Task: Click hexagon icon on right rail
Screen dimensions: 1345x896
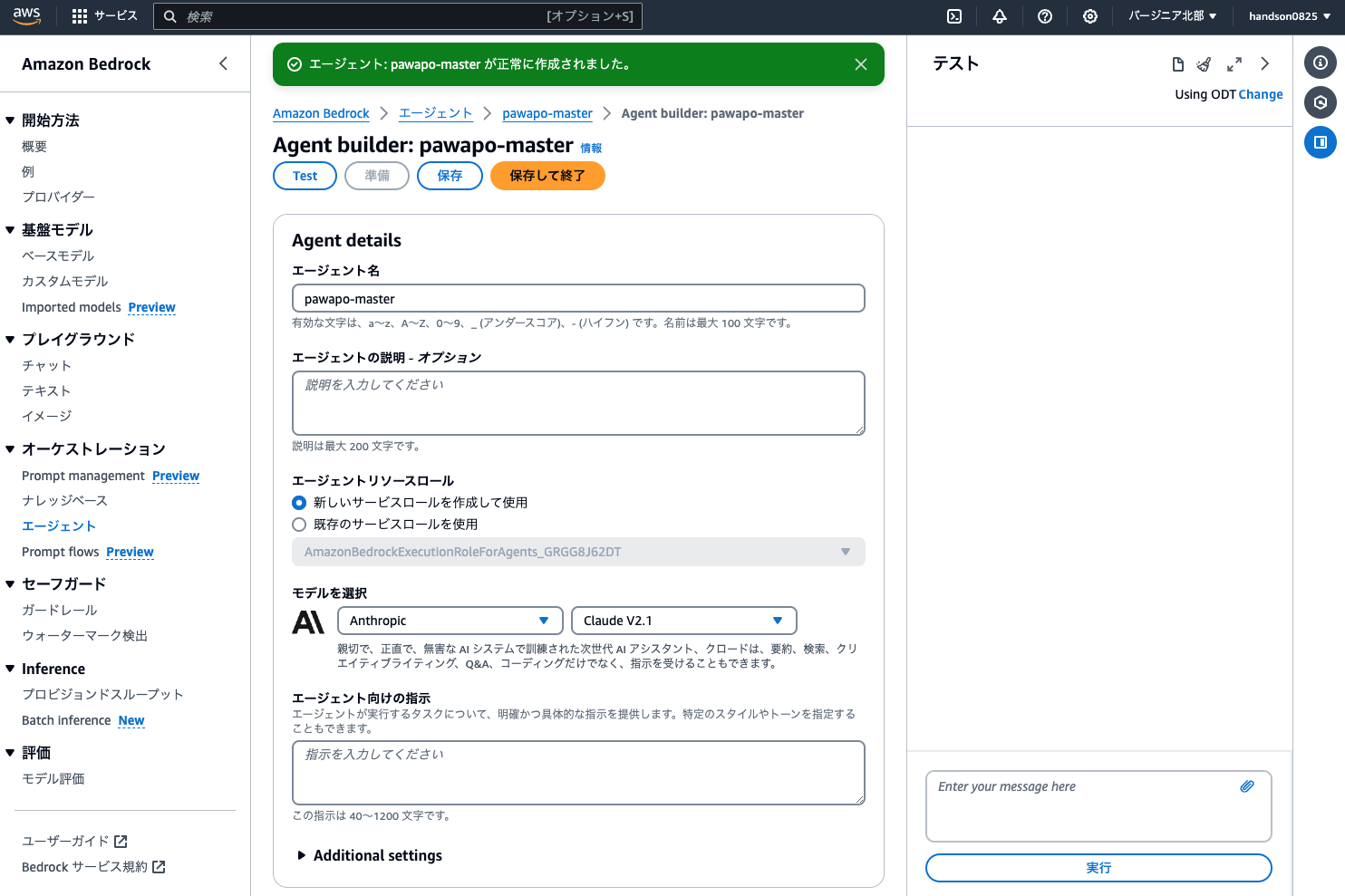Action: click(1321, 102)
